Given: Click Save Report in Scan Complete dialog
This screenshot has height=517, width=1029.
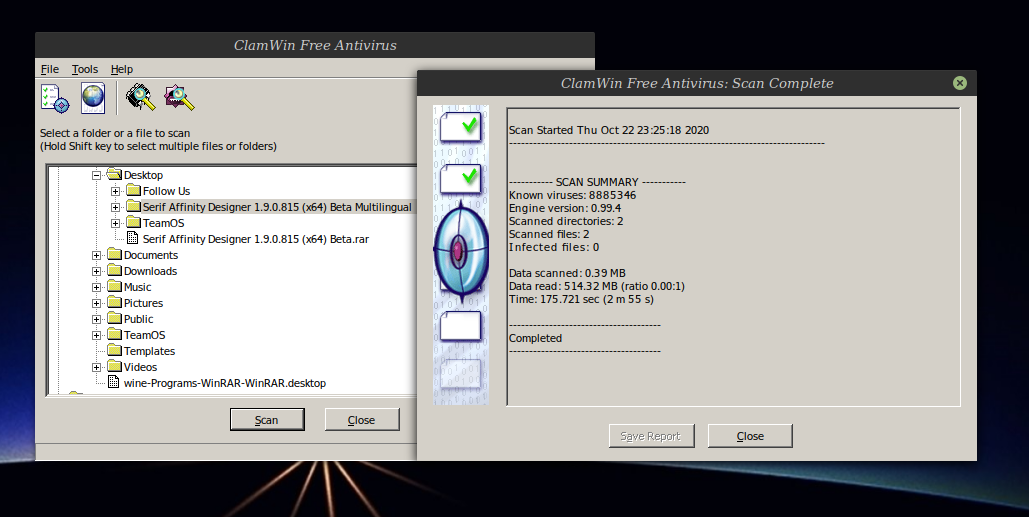Looking at the screenshot, I should pos(651,436).
